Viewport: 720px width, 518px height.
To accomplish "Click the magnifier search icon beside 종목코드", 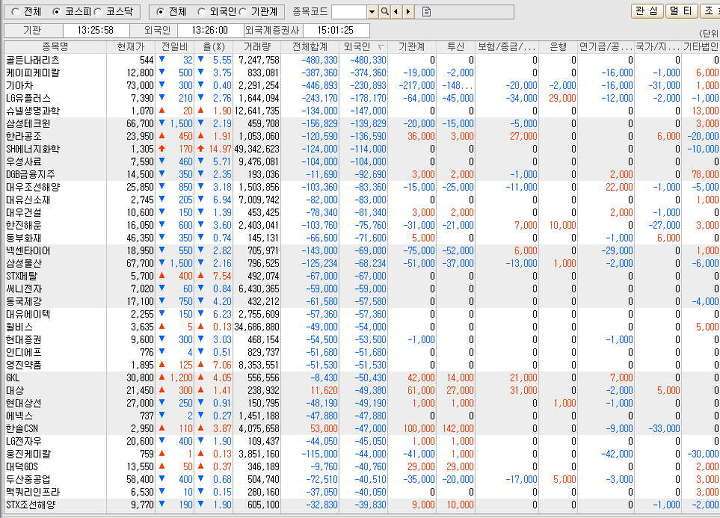I will 385,12.
